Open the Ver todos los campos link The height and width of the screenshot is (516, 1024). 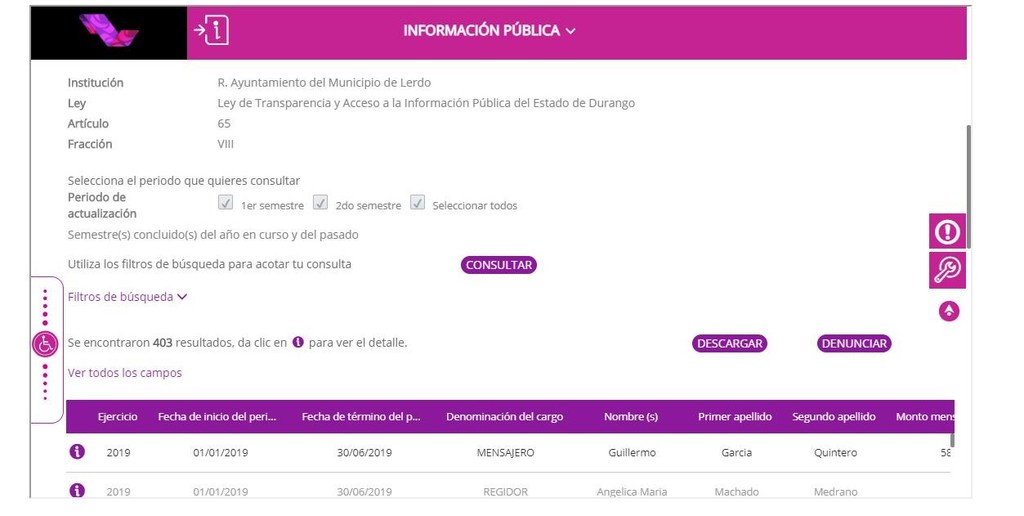tap(125, 373)
